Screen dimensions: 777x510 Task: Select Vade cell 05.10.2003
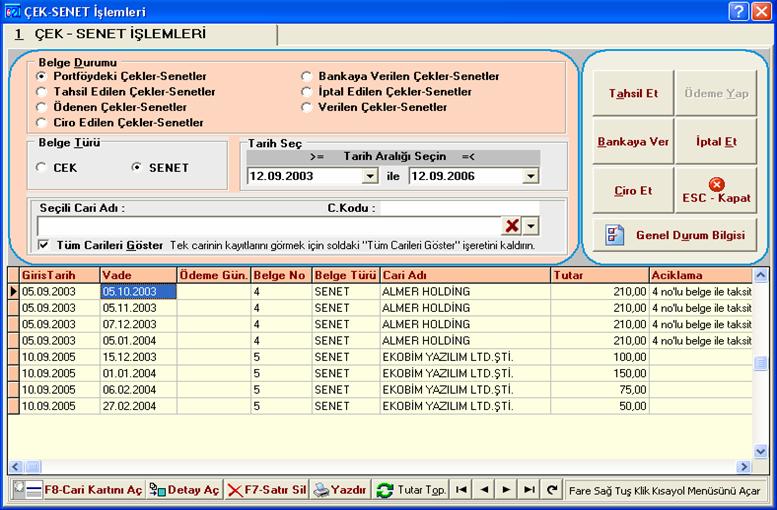(138, 291)
